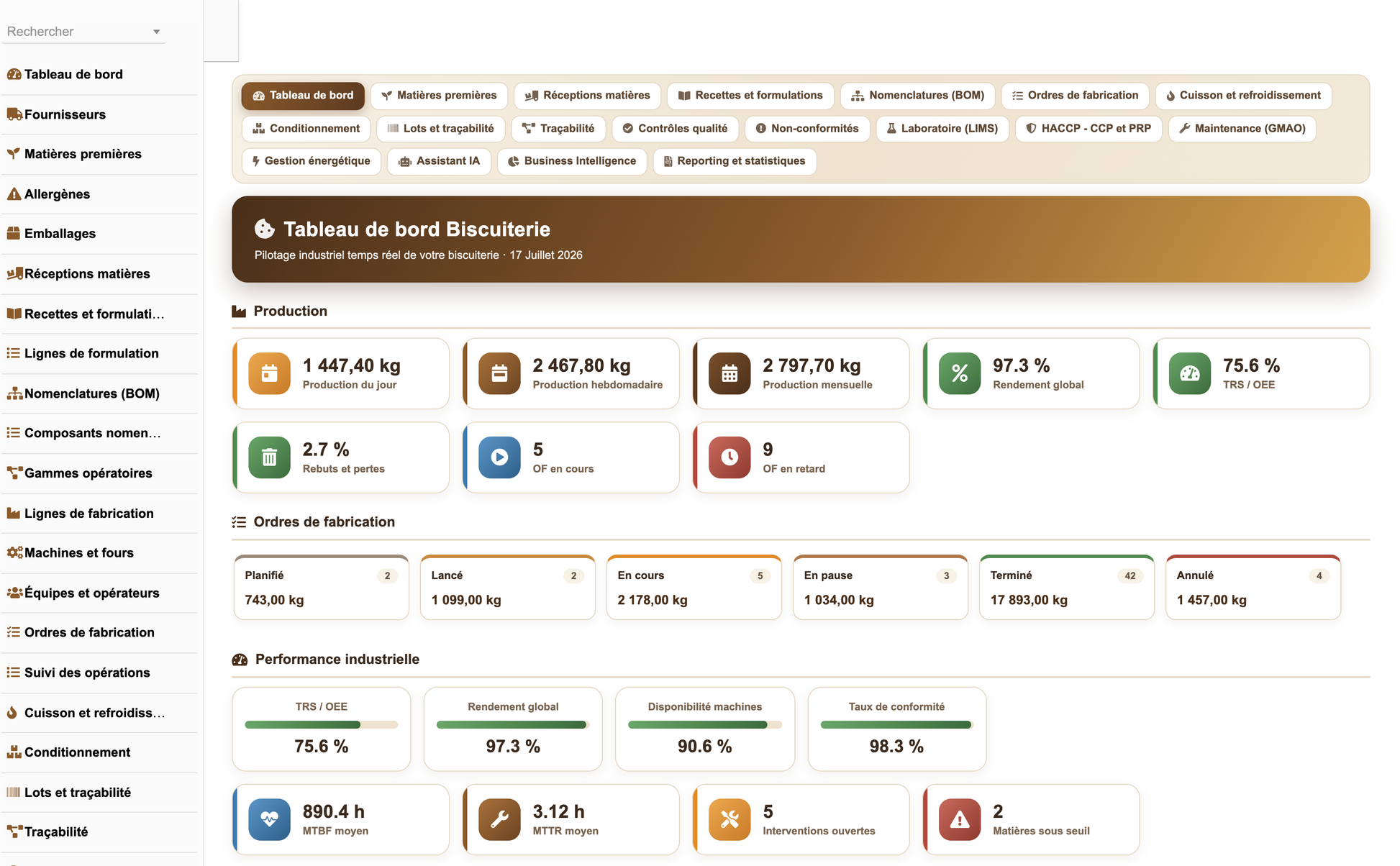
Task: Click the '42' count badge on Terminé
Action: pyautogui.click(x=1130, y=576)
